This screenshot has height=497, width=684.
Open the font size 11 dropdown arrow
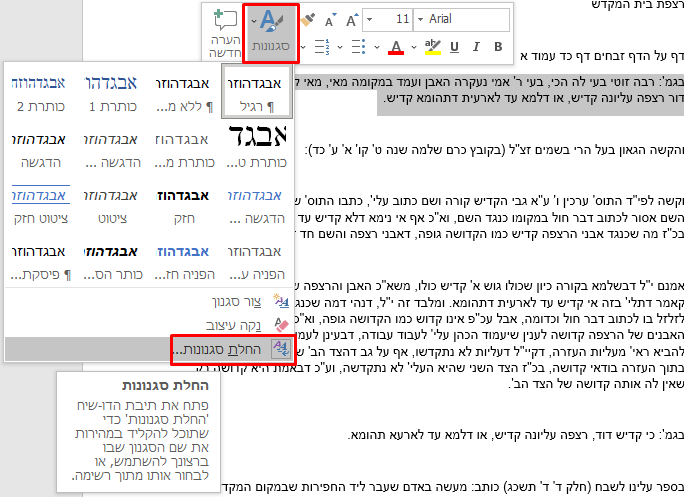[370, 20]
